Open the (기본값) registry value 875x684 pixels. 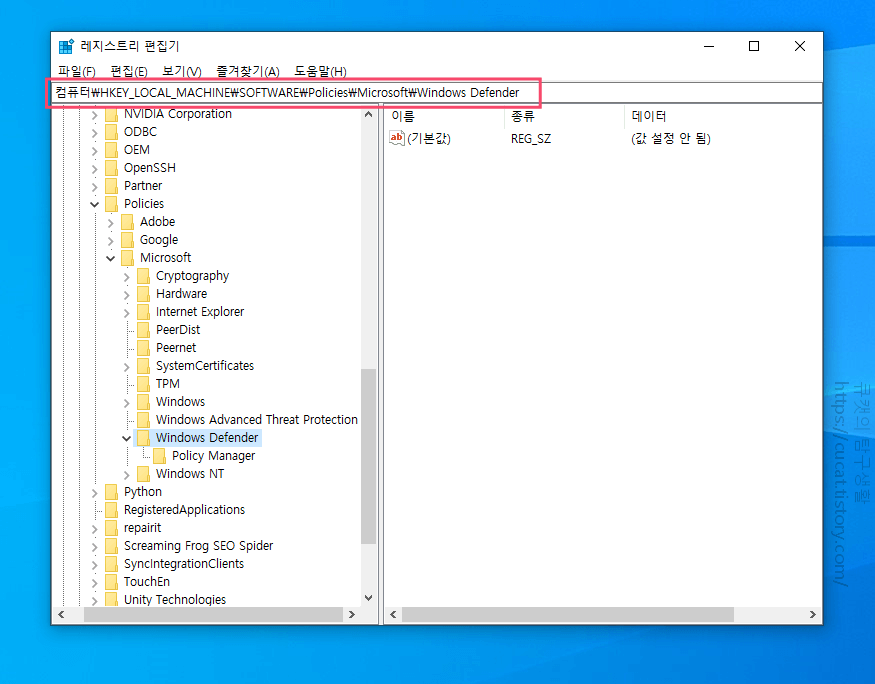(x=430, y=138)
